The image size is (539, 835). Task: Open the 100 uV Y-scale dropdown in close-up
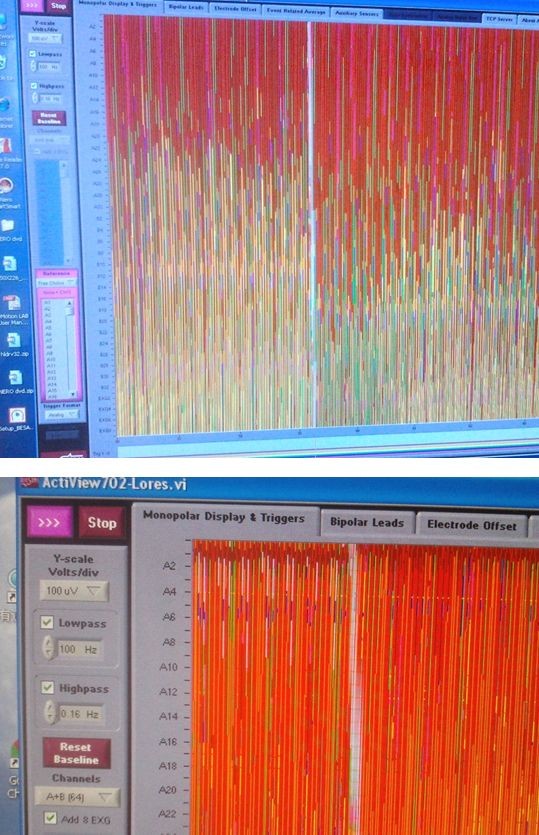(x=74, y=591)
